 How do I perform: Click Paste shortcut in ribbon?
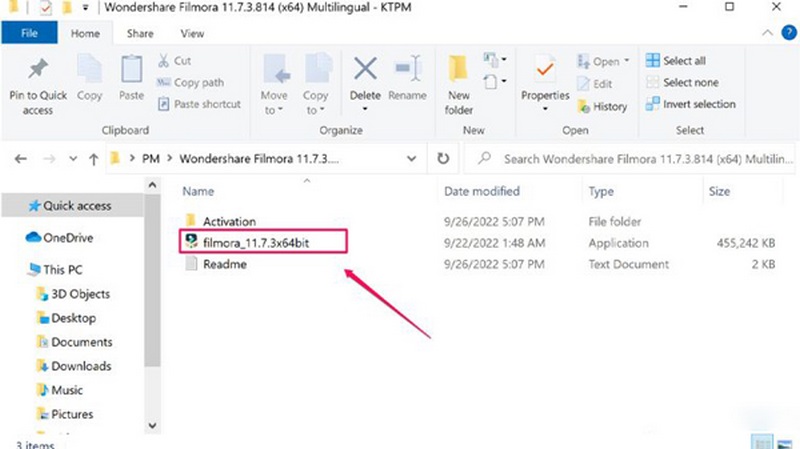(199, 104)
